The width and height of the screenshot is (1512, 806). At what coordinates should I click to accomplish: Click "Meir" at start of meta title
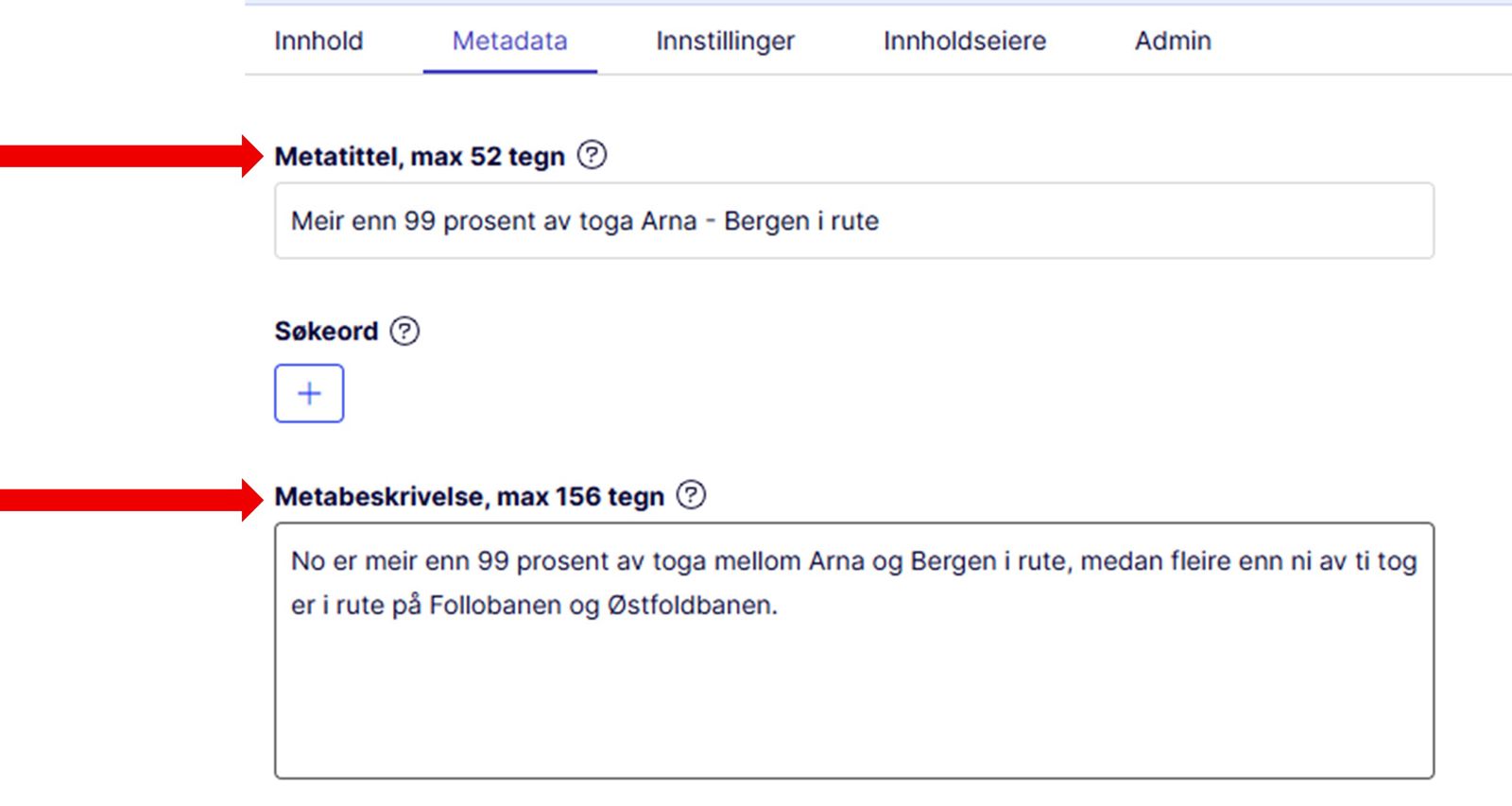pos(316,221)
